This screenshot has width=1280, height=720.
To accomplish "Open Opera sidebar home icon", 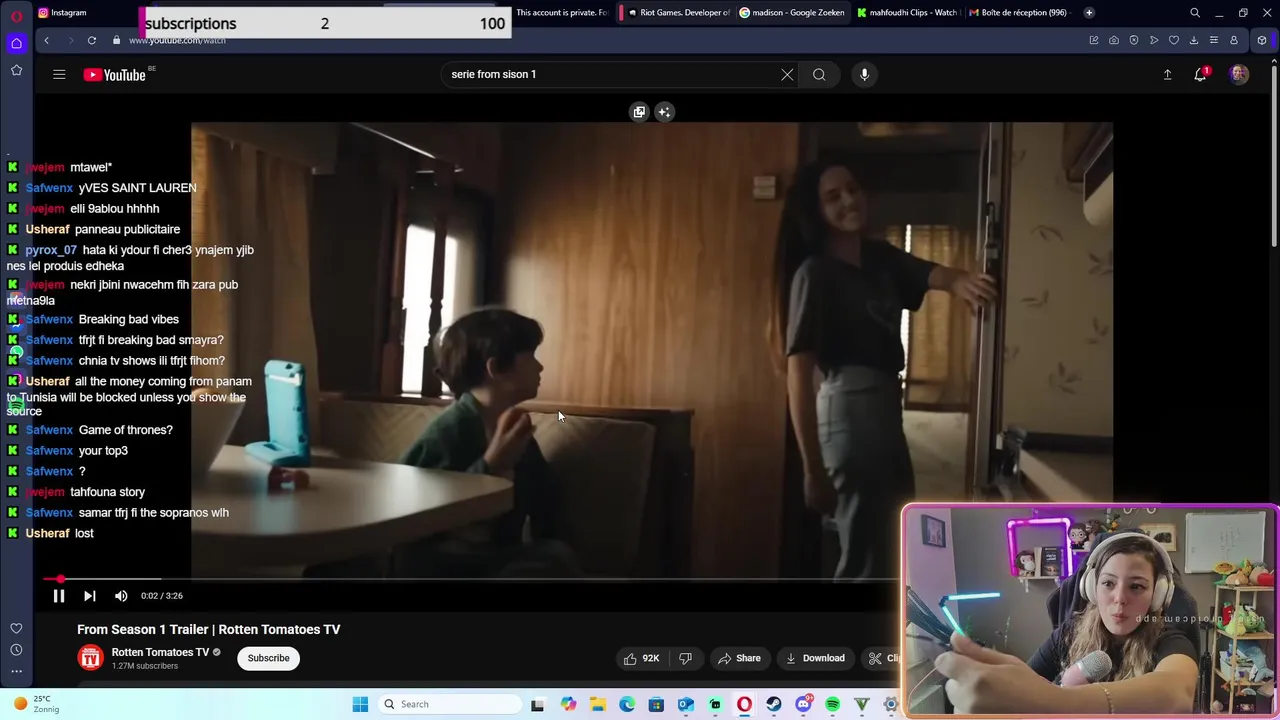I will click(16, 43).
